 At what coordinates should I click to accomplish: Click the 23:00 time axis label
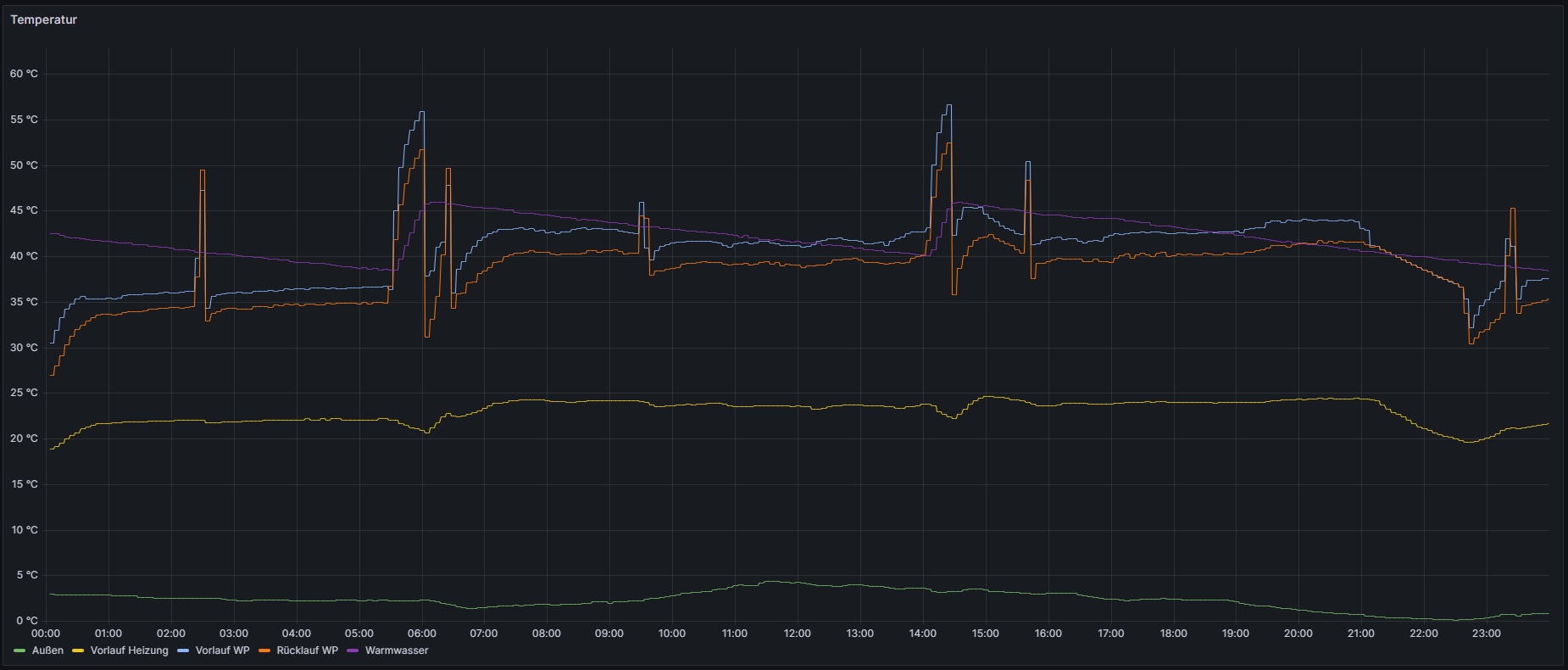pos(1487,634)
